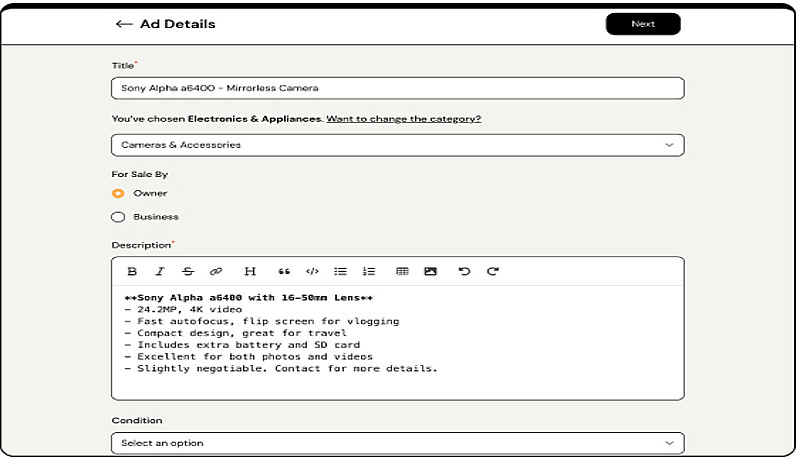This screenshot has height=460, width=800.
Task: Insert a code block
Action: tap(312, 271)
